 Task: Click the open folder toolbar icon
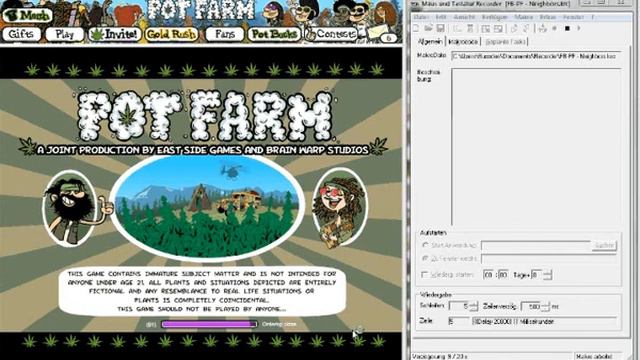(428, 28)
